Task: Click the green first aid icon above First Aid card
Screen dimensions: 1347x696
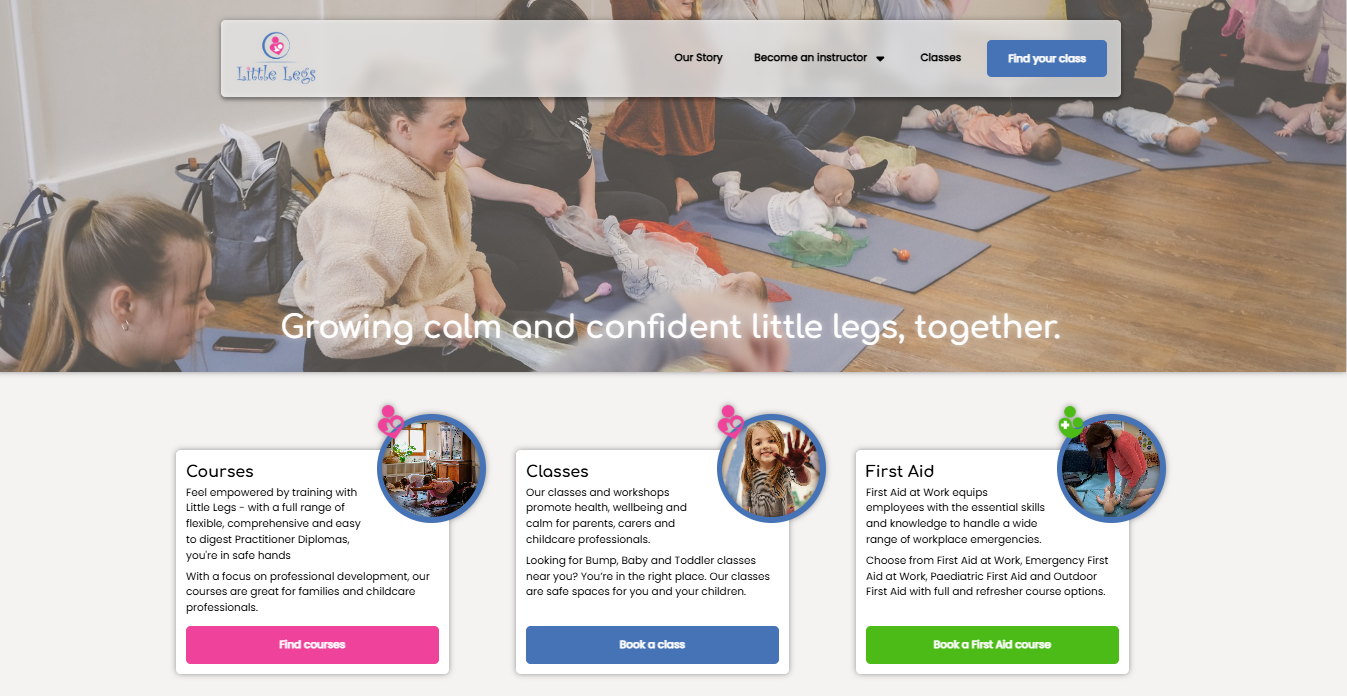Action: point(1071,421)
